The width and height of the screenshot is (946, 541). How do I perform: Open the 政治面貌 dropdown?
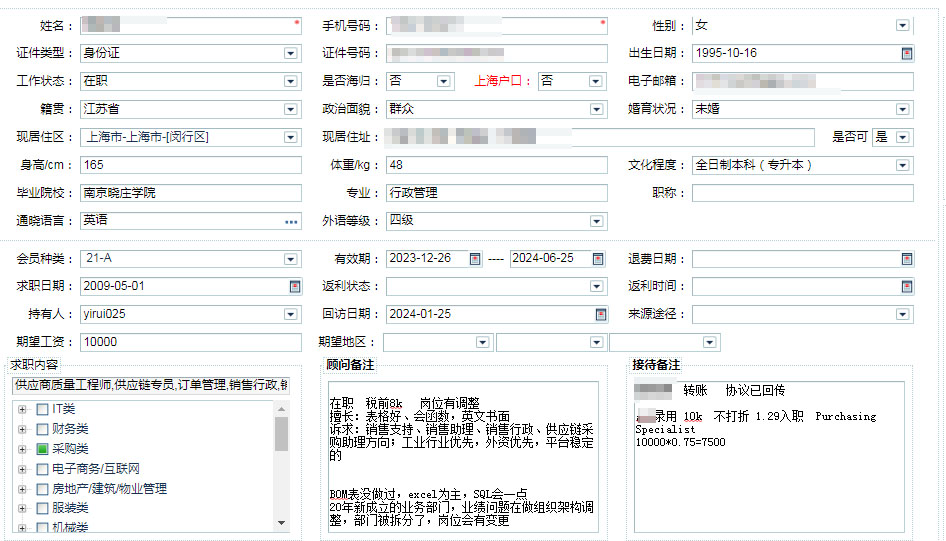pyautogui.click(x=596, y=110)
